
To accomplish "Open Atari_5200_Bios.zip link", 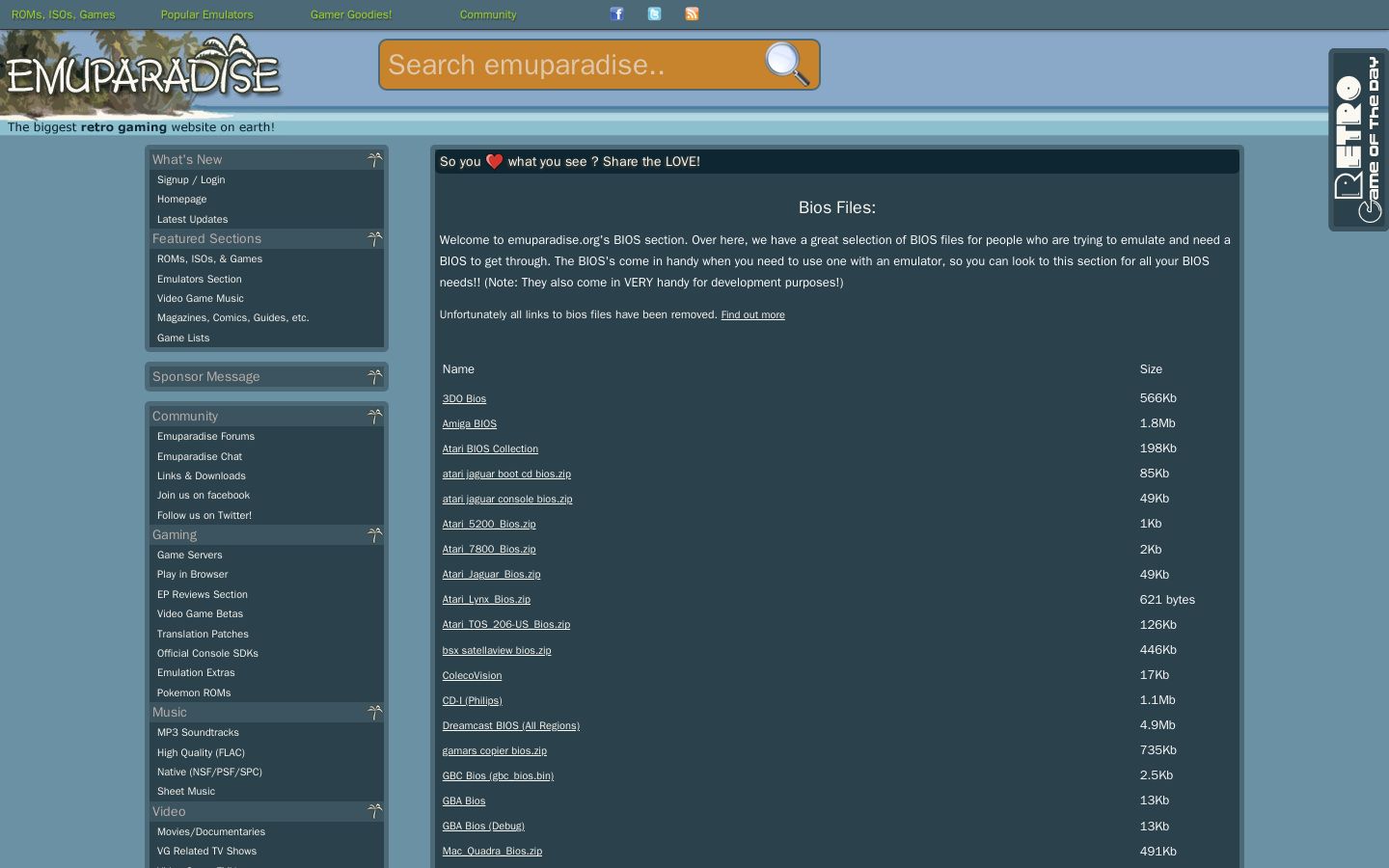I will 489,524.
